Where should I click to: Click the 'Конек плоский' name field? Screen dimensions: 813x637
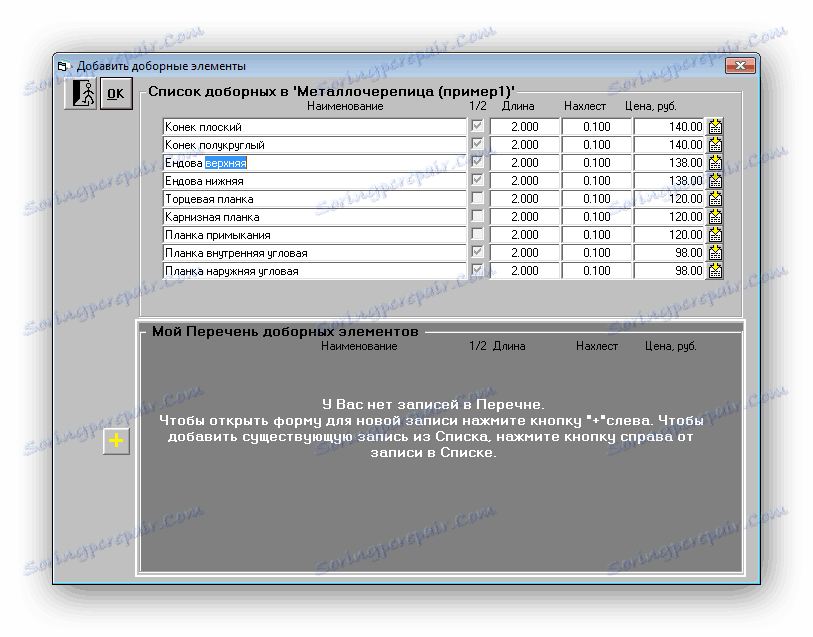(315, 127)
